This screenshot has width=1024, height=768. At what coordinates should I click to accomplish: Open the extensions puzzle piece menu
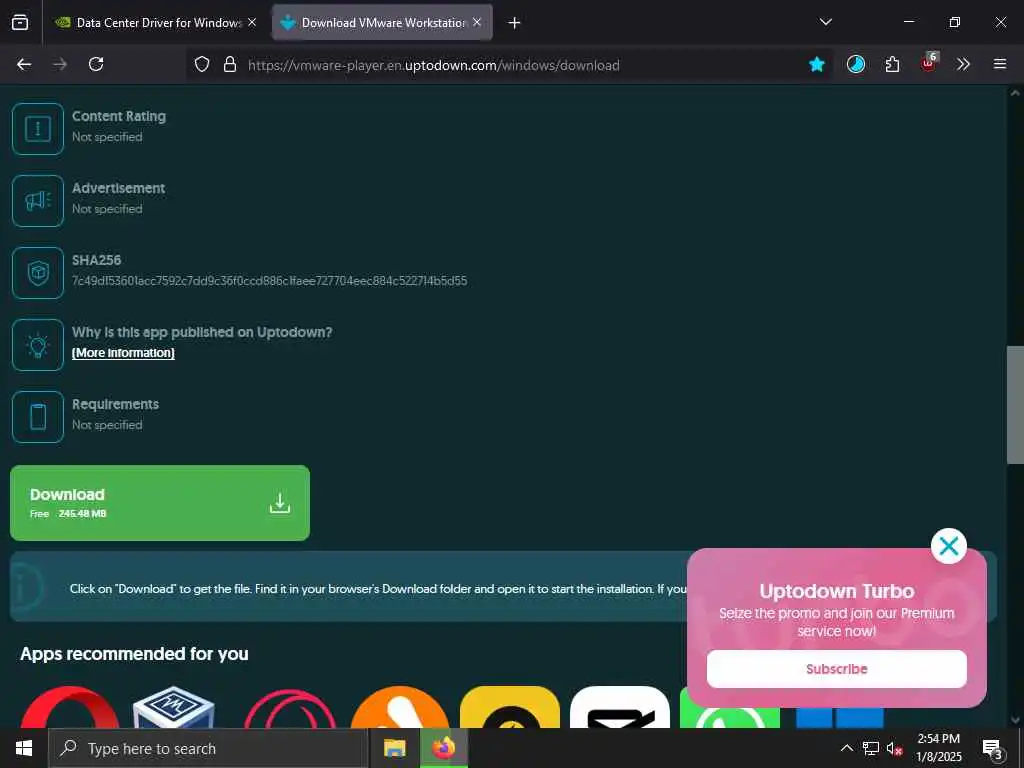pyautogui.click(x=892, y=64)
